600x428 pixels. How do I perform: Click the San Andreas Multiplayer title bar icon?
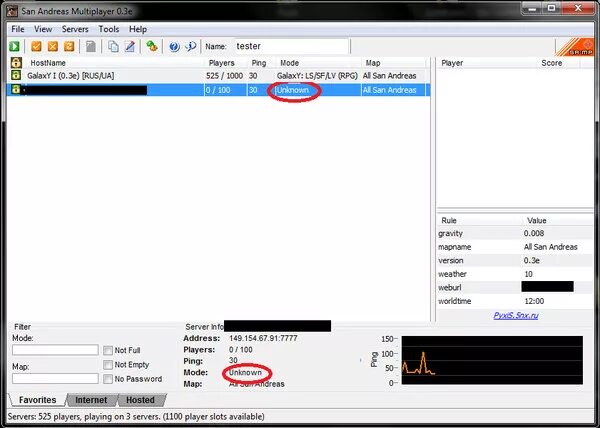(x=12, y=11)
